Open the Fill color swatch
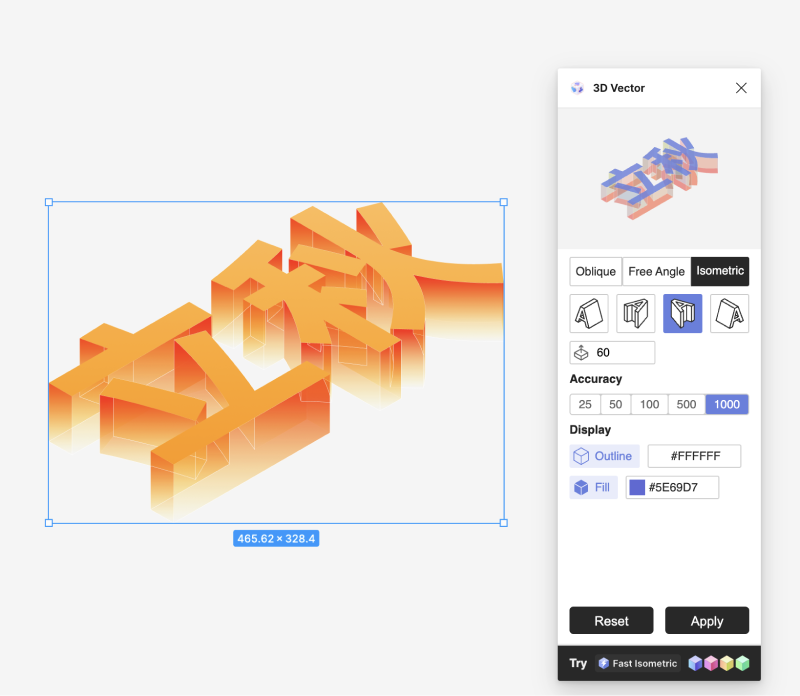 [637, 487]
